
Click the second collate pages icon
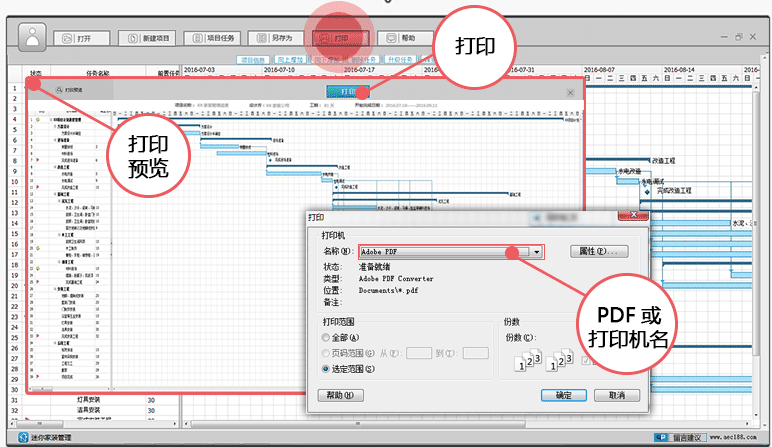tap(559, 361)
